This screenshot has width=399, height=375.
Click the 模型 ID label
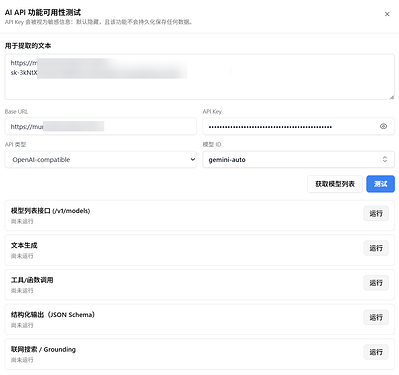point(212,145)
